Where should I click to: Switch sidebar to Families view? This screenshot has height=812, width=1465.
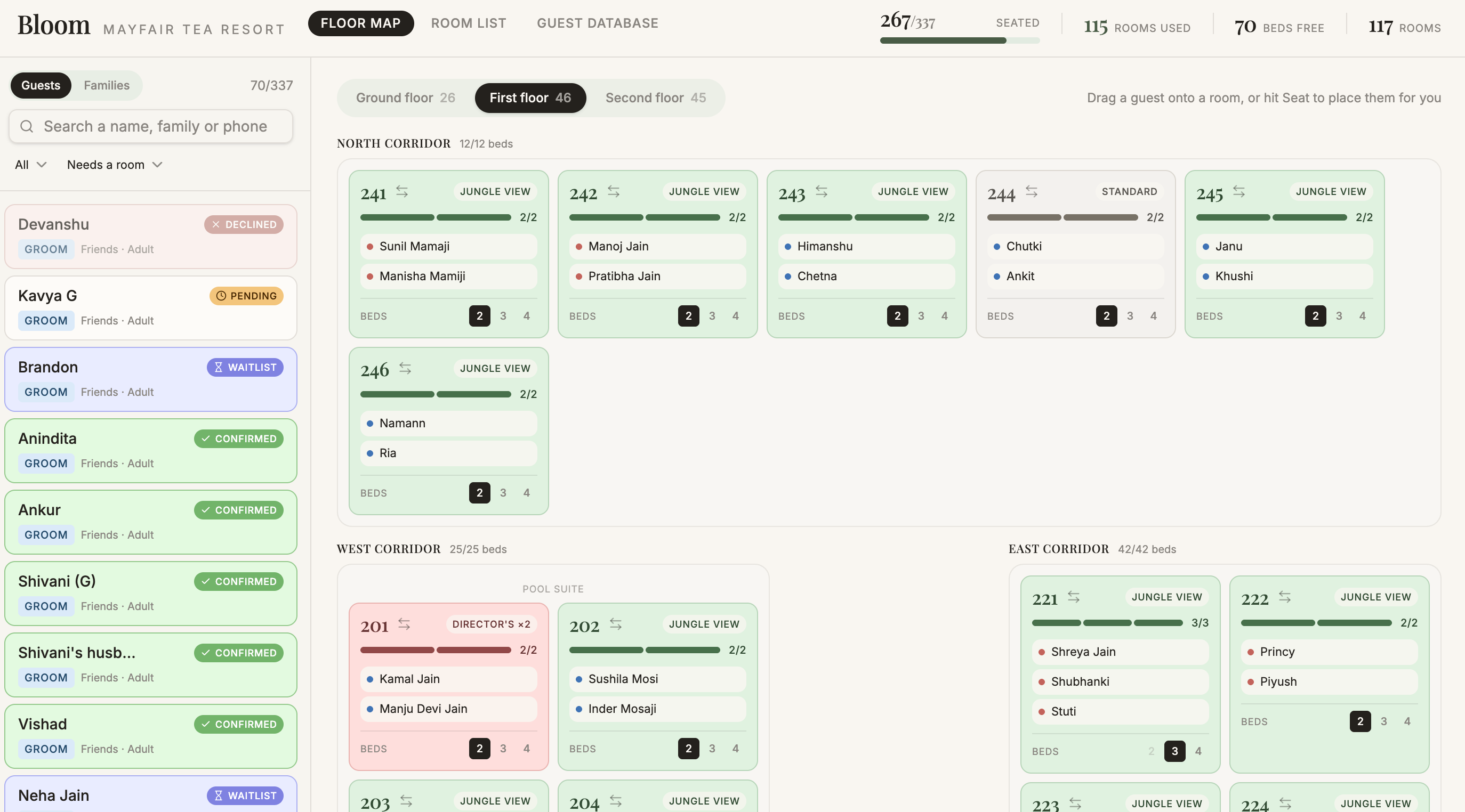tap(106, 85)
